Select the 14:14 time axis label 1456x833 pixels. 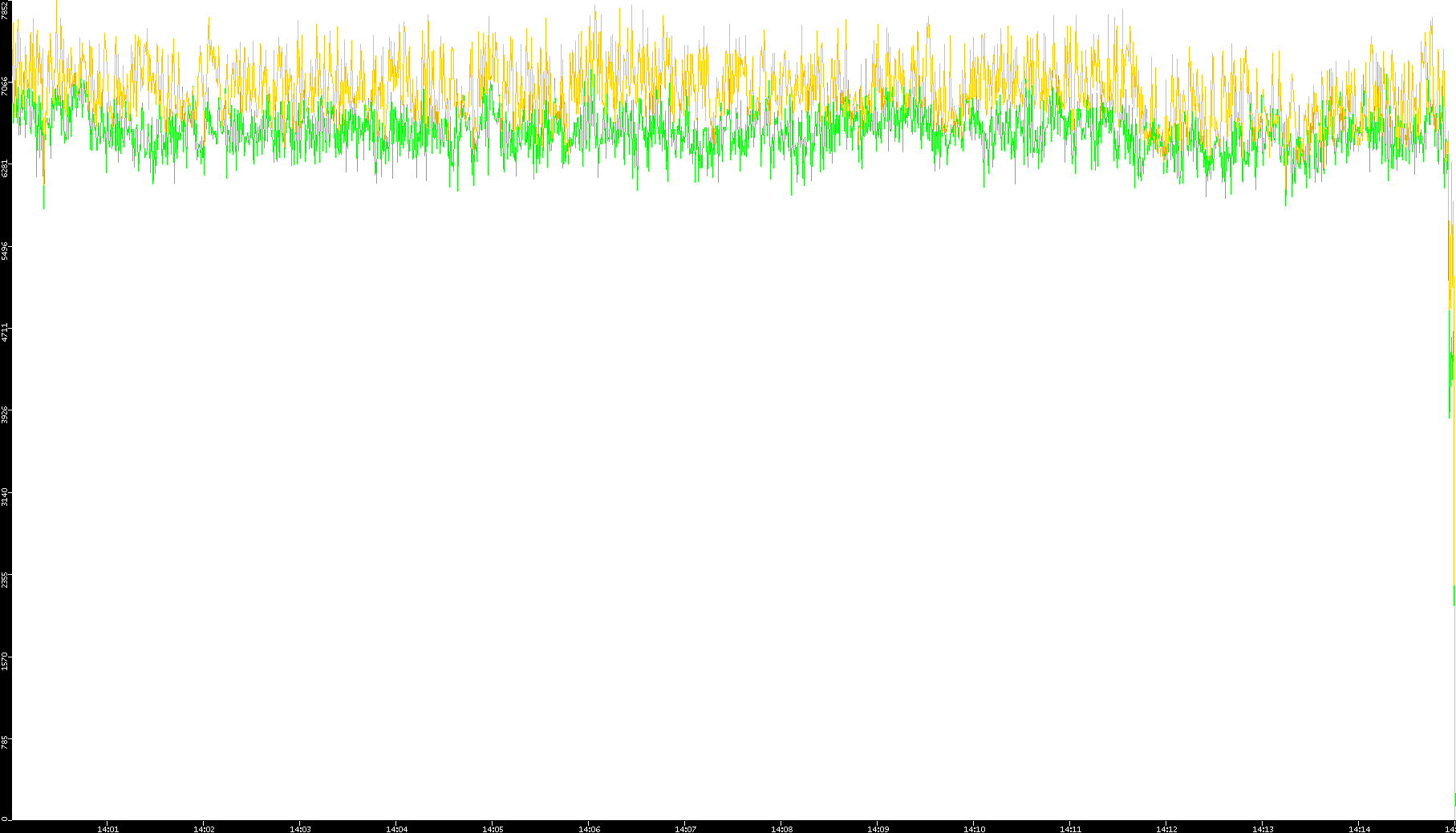[1359, 829]
